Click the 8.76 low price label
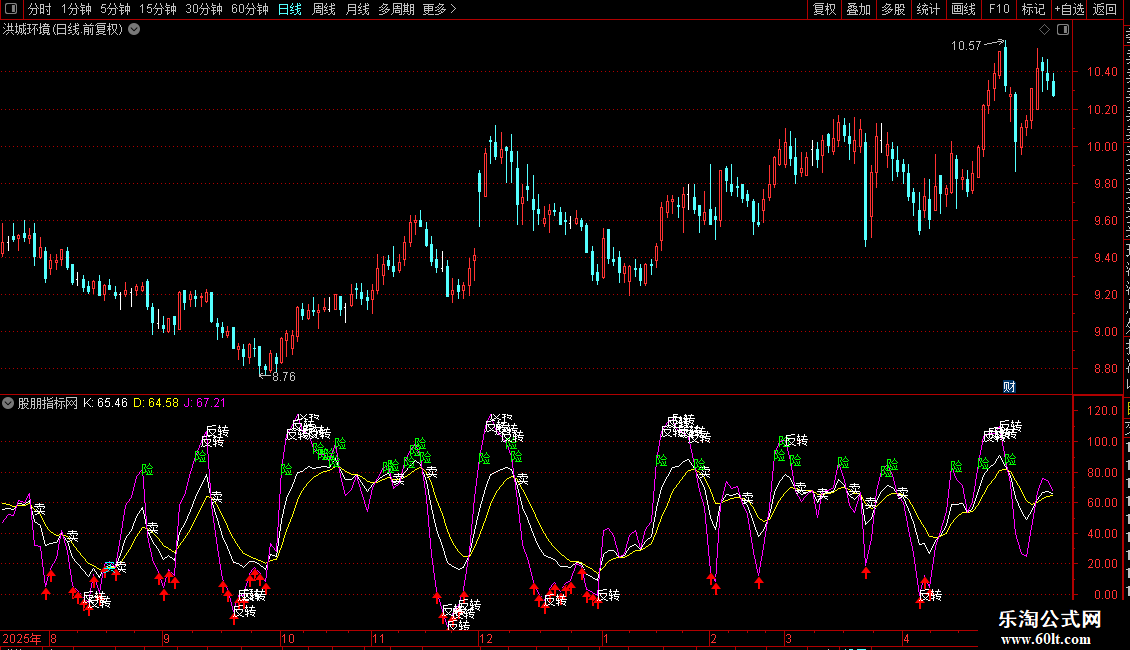Screen dimensions: 1130x650 [x=284, y=377]
